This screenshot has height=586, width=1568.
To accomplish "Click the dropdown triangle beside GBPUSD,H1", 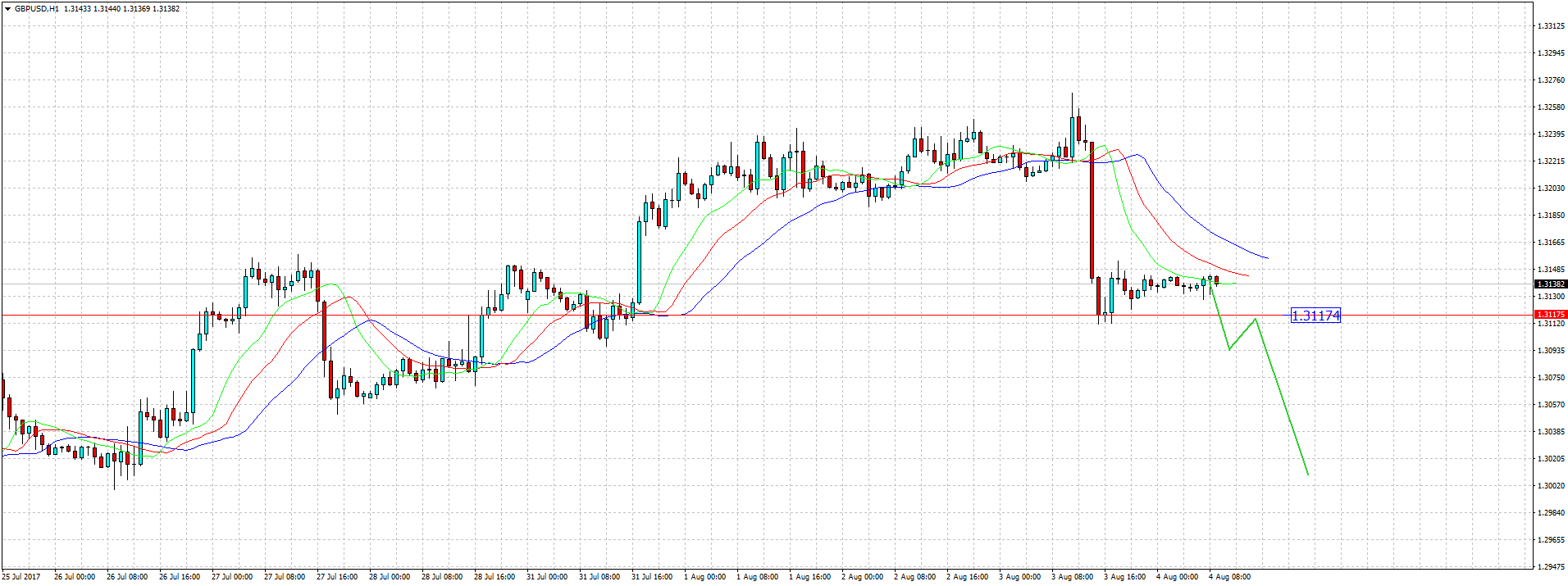I will [x=7, y=9].
